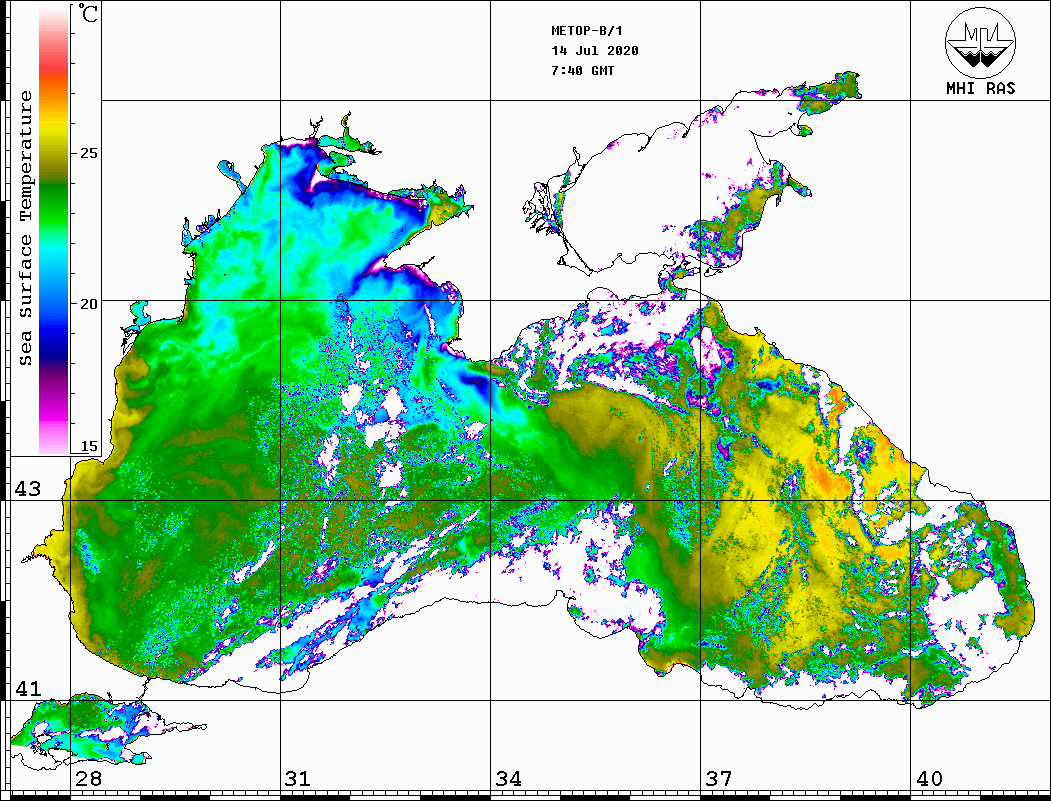This screenshot has height=801, width=1051.
Task: Click the MHI RAS circular logo
Action: pyautogui.click(x=980, y=42)
